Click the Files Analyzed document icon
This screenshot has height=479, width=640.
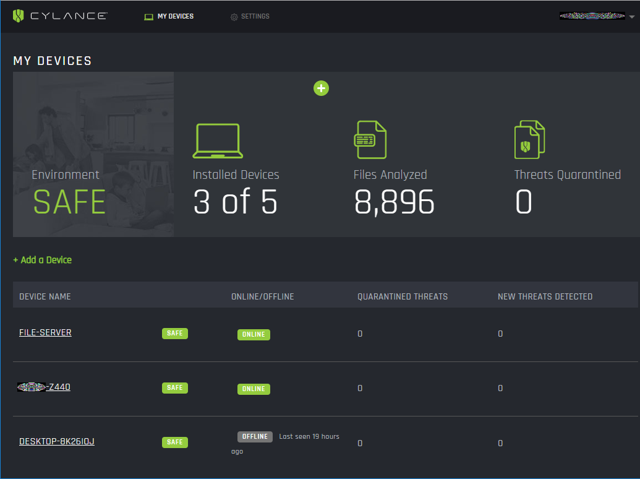coord(370,140)
